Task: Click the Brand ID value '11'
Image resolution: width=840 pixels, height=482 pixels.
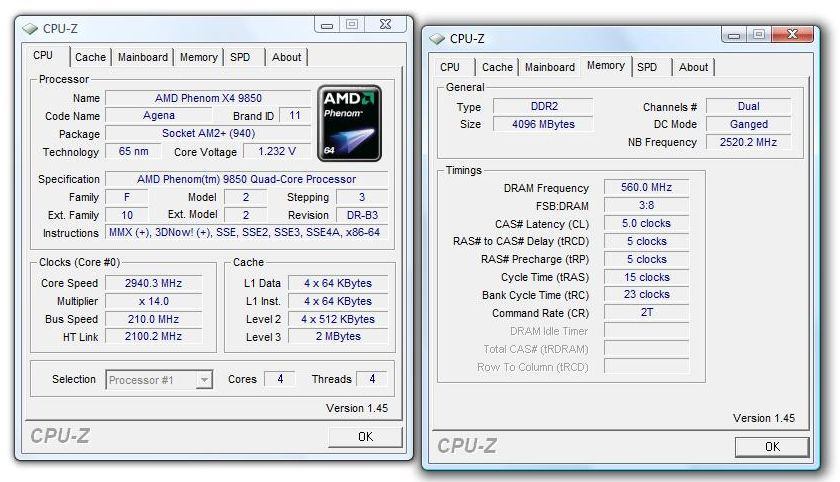Action: tap(295, 116)
